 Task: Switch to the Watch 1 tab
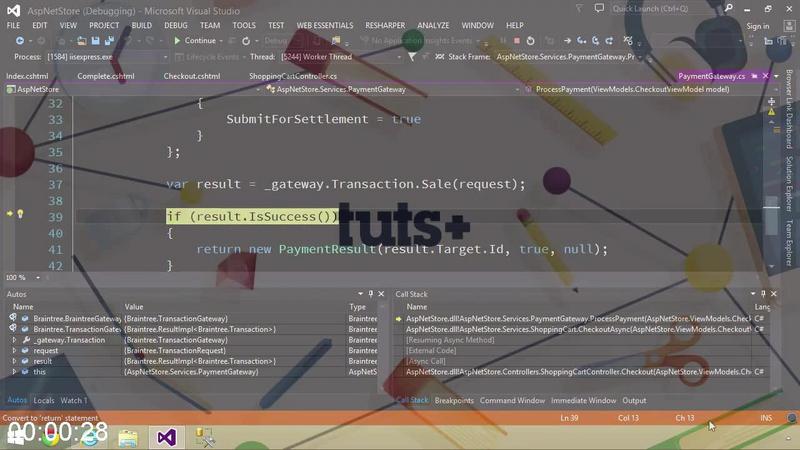click(74, 401)
